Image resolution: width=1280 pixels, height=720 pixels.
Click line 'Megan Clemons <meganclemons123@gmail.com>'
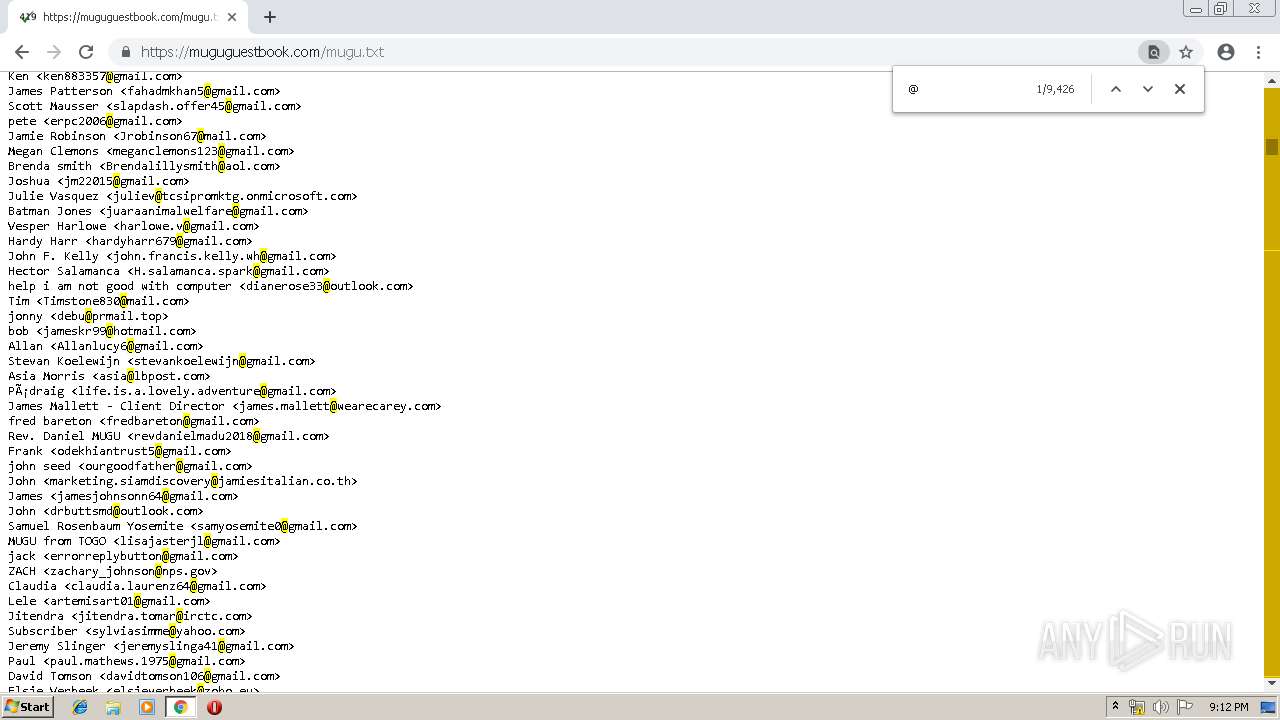[151, 151]
